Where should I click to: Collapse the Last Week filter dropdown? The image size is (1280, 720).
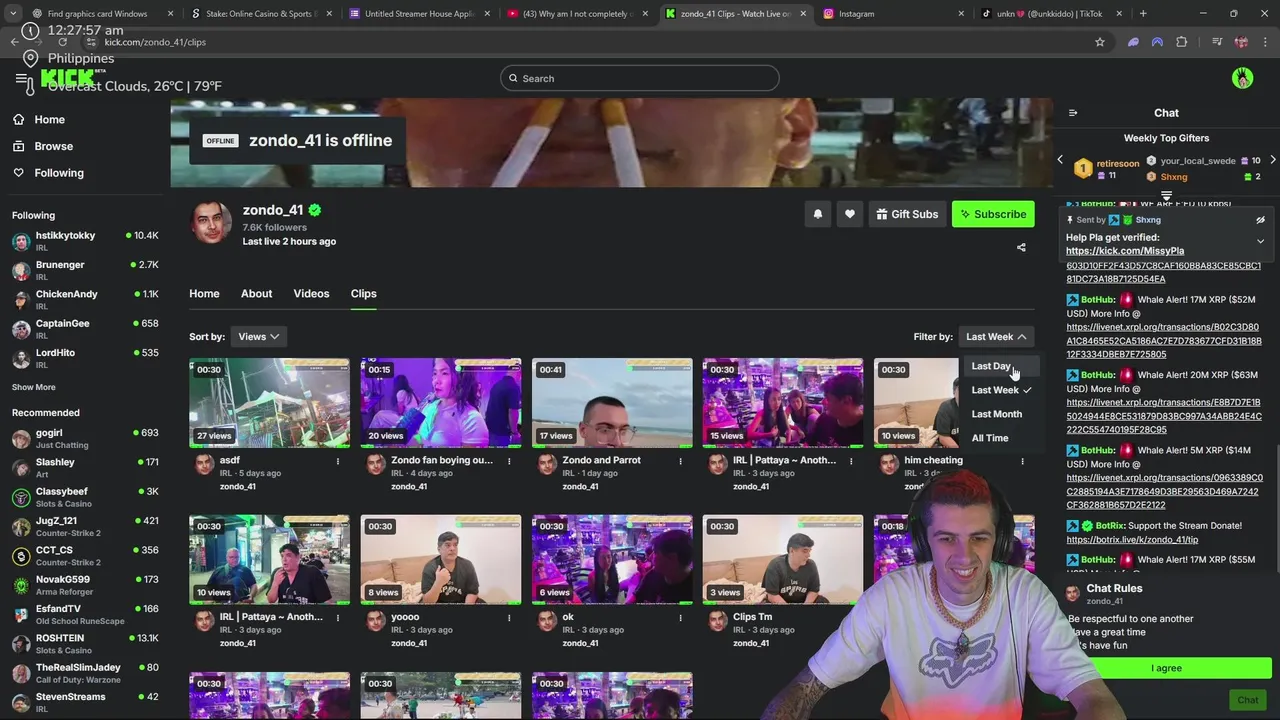(995, 337)
